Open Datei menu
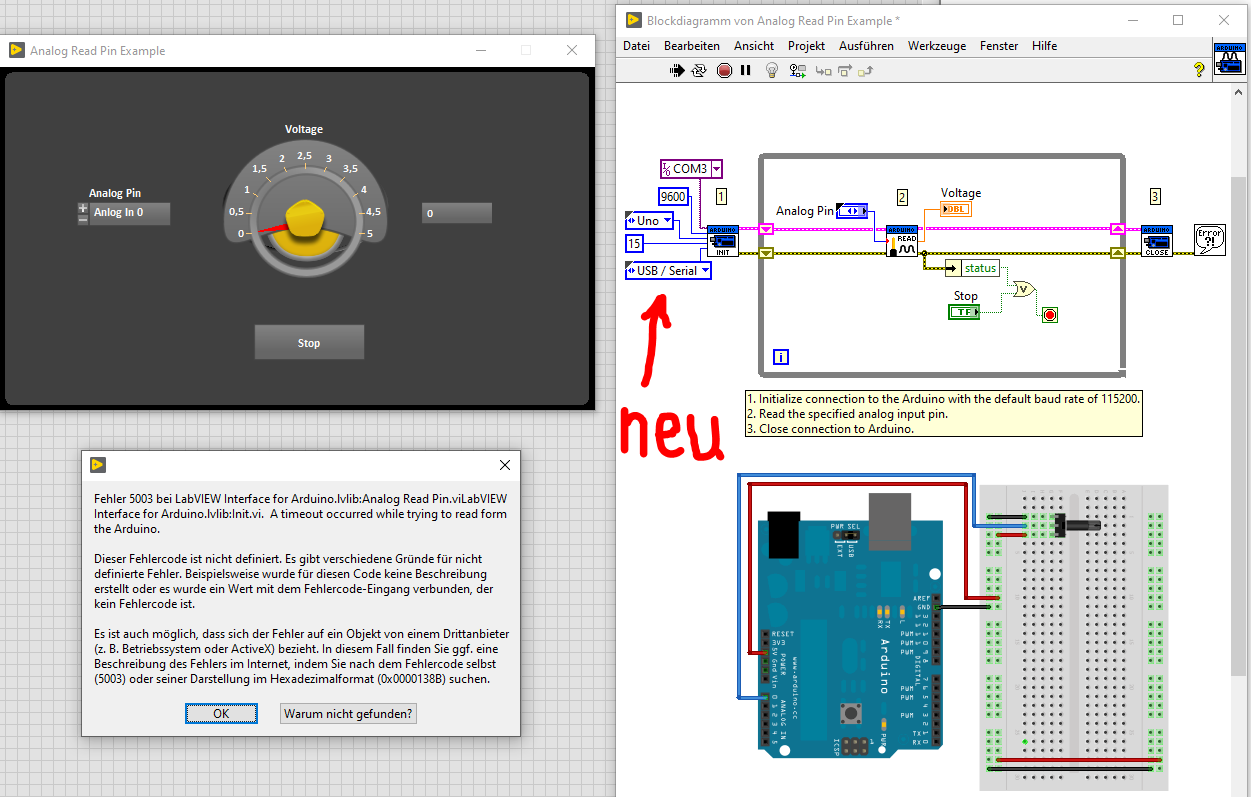The image size is (1251, 797). 636,46
